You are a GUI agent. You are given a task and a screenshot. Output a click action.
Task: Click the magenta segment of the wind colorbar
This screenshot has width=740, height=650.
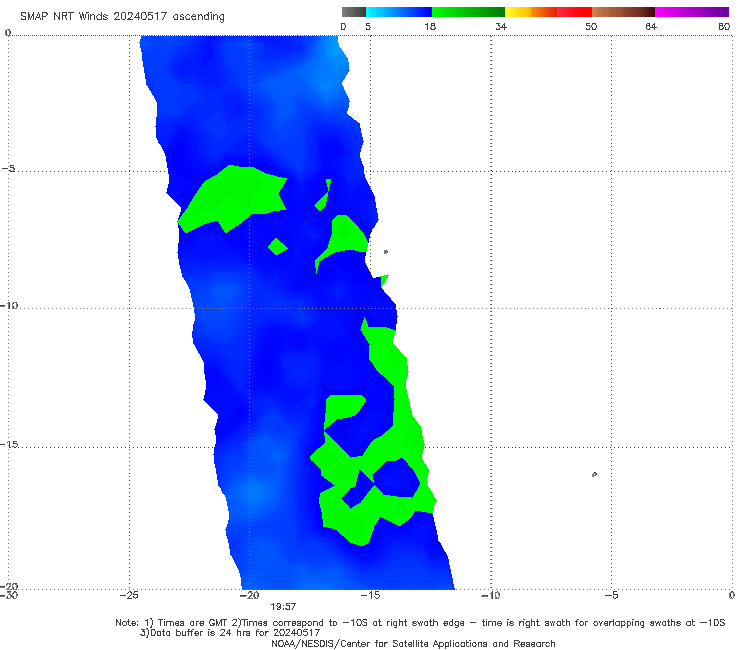[692, 12]
